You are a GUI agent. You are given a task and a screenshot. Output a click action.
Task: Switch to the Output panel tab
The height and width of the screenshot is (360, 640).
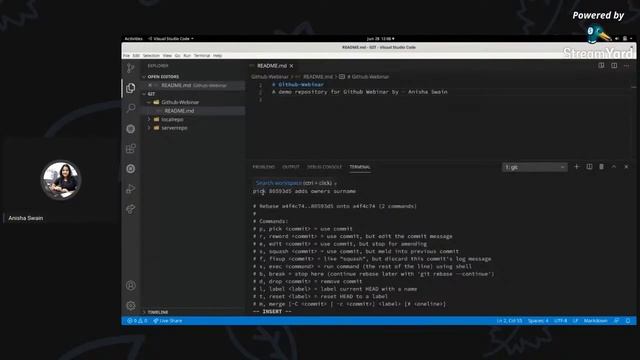[x=291, y=167]
